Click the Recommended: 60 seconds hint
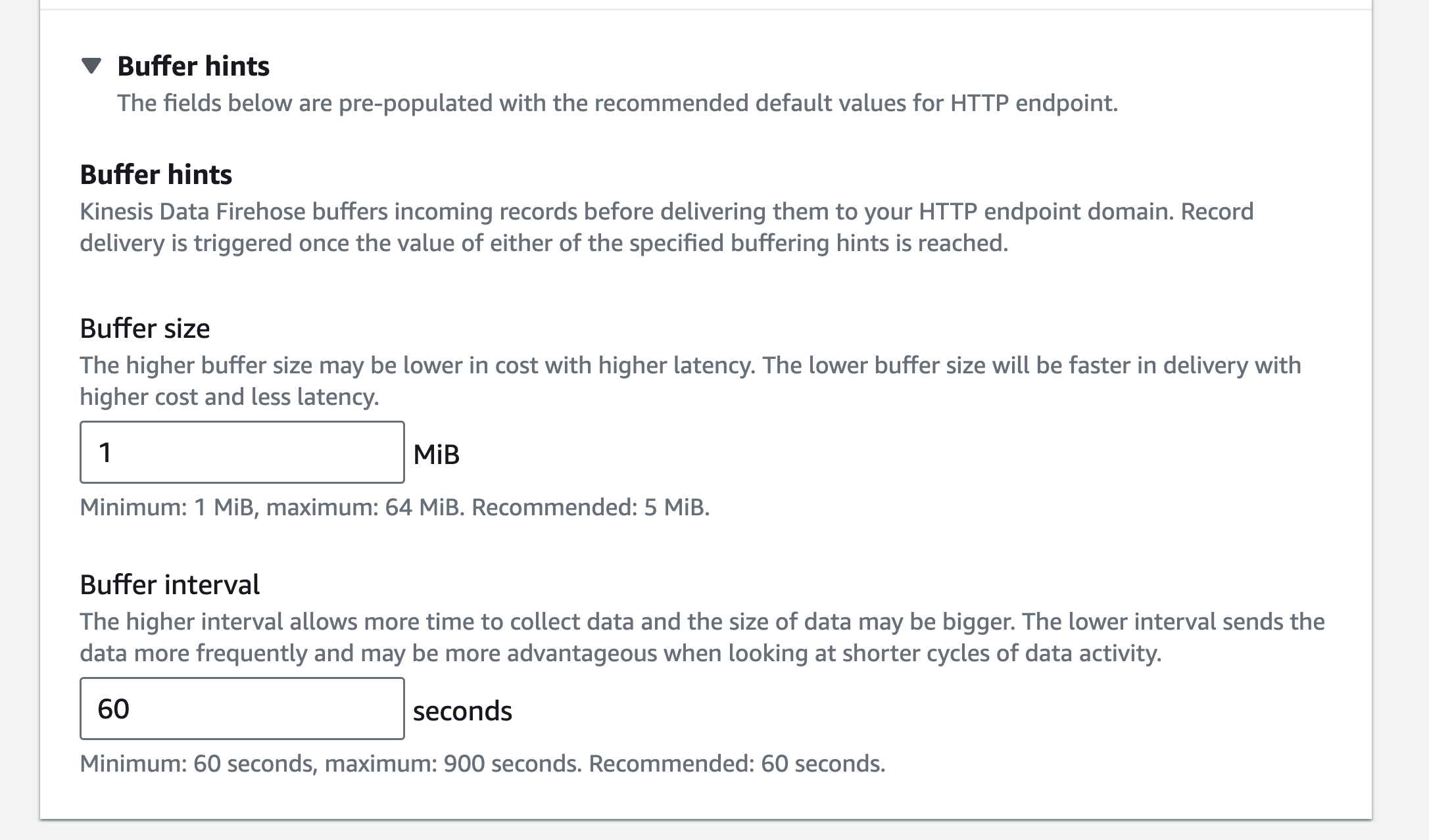Screen dimensions: 1429x840 (737, 764)
